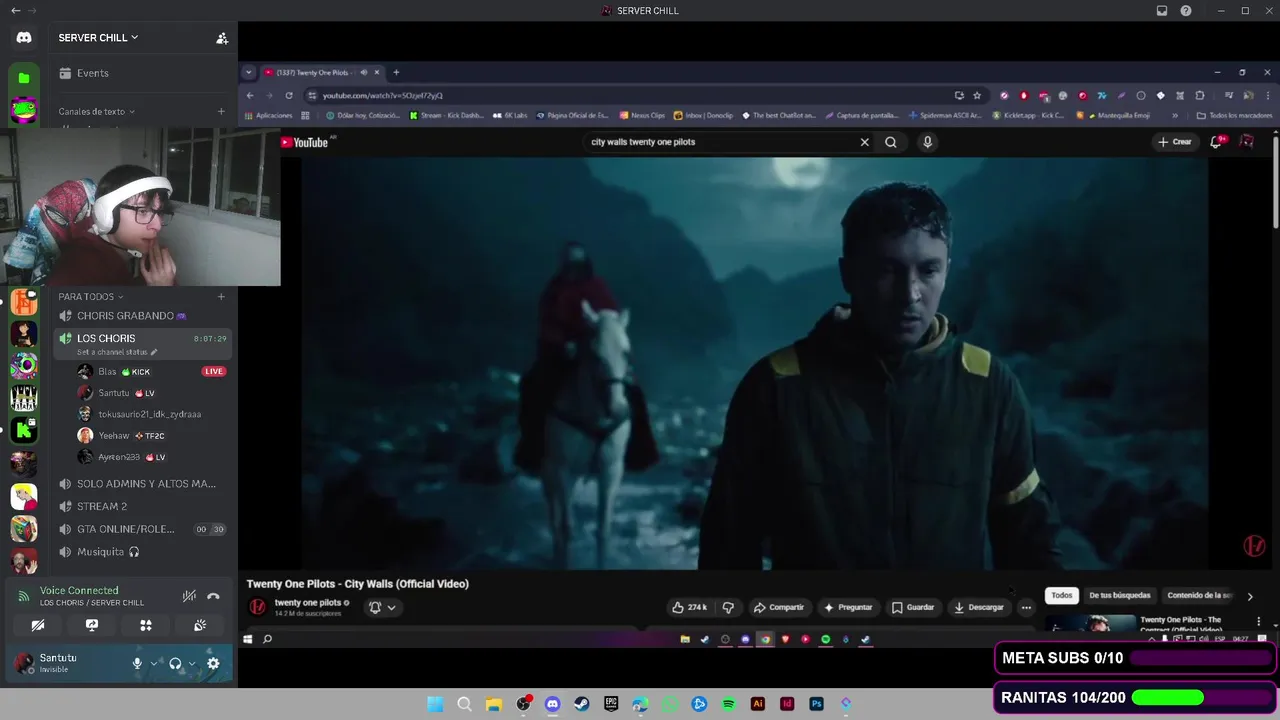Screen dimensions: 1280x720
Task: Save the video with Guardar
Action: [x=913, y=607]
